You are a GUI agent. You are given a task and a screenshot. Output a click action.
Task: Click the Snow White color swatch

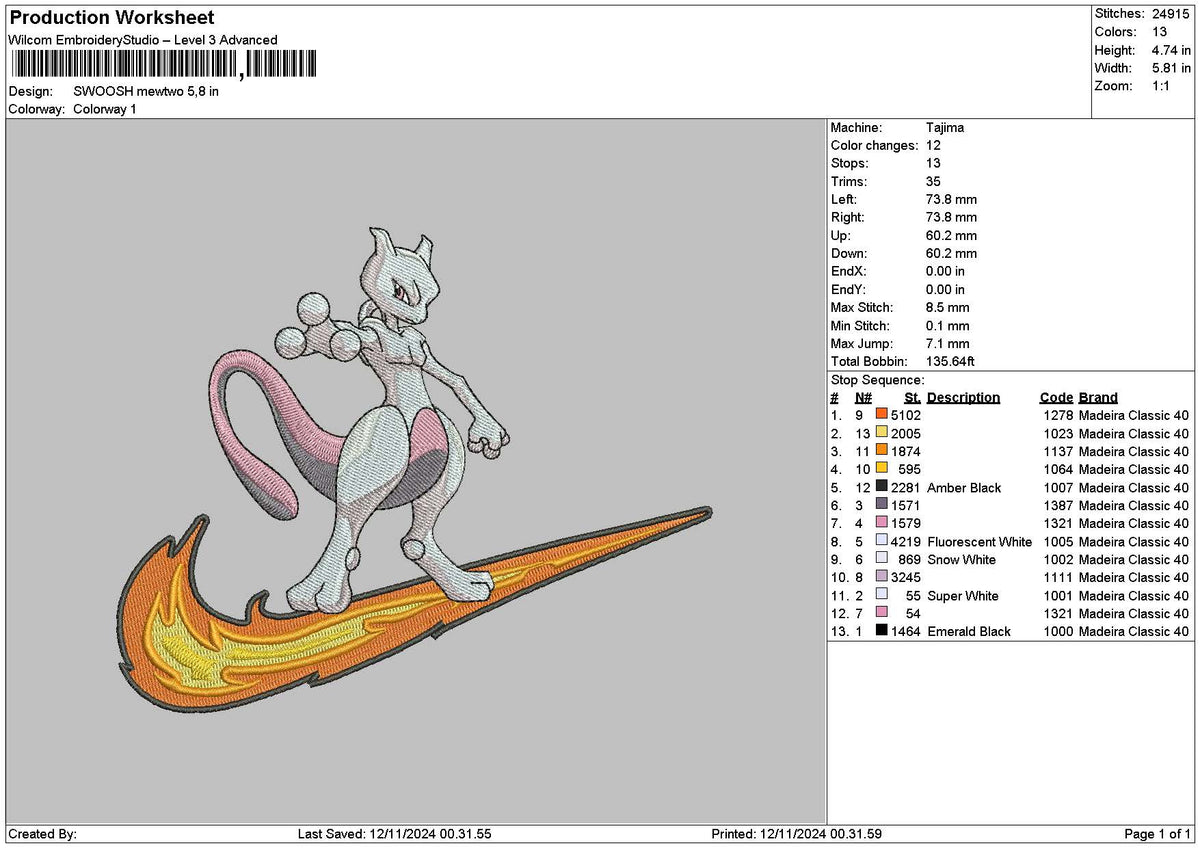[x=882, y=559]
